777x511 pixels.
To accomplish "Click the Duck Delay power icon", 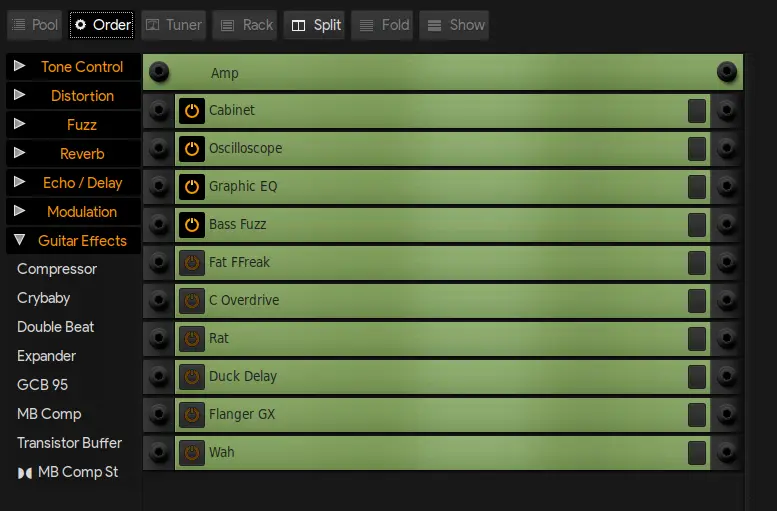I will pyautogui.click(x=192, y=377).
